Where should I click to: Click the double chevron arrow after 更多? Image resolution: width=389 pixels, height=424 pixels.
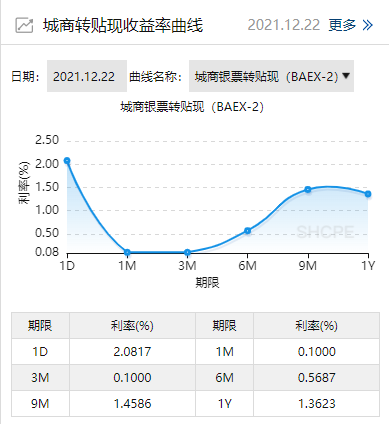(x=368, y=25)
